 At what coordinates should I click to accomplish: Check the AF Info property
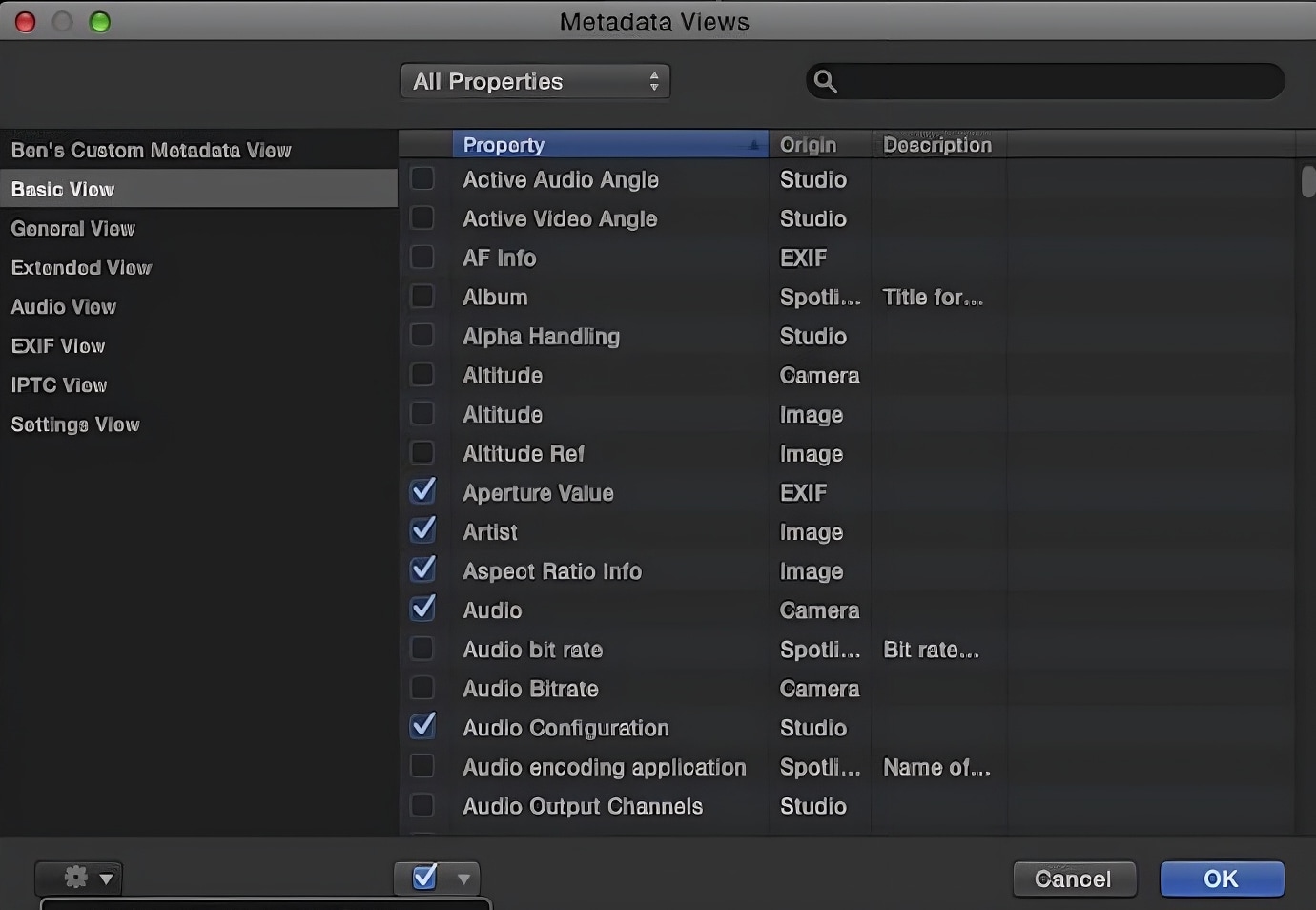click(x=422, y=258)
